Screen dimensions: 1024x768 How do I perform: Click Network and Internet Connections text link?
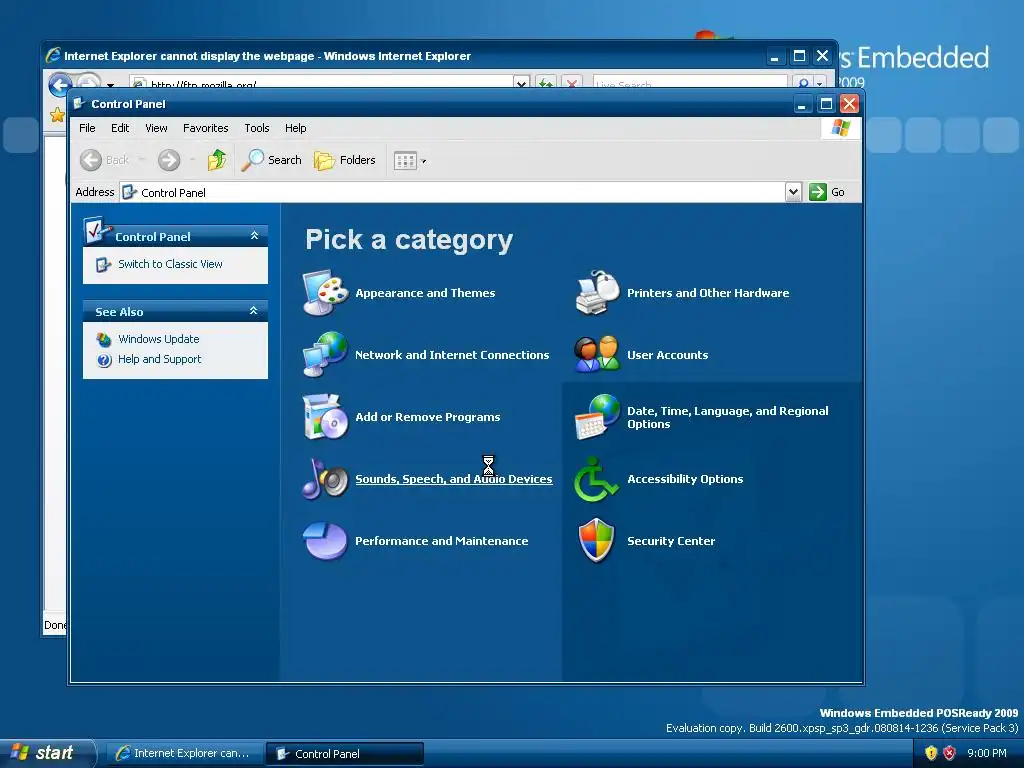452,355
